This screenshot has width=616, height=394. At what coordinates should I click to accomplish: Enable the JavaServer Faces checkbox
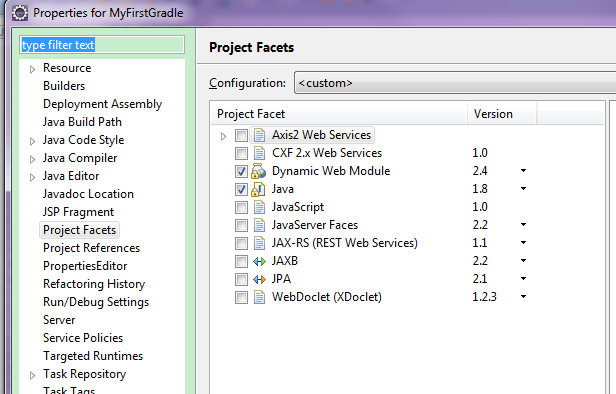241,225
